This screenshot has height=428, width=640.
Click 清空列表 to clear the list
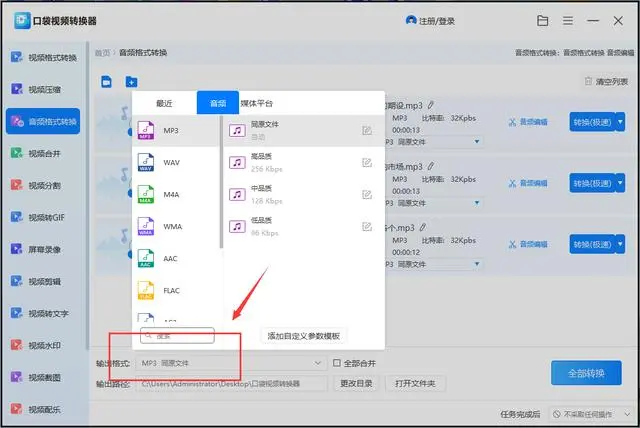tap(607, 82)
